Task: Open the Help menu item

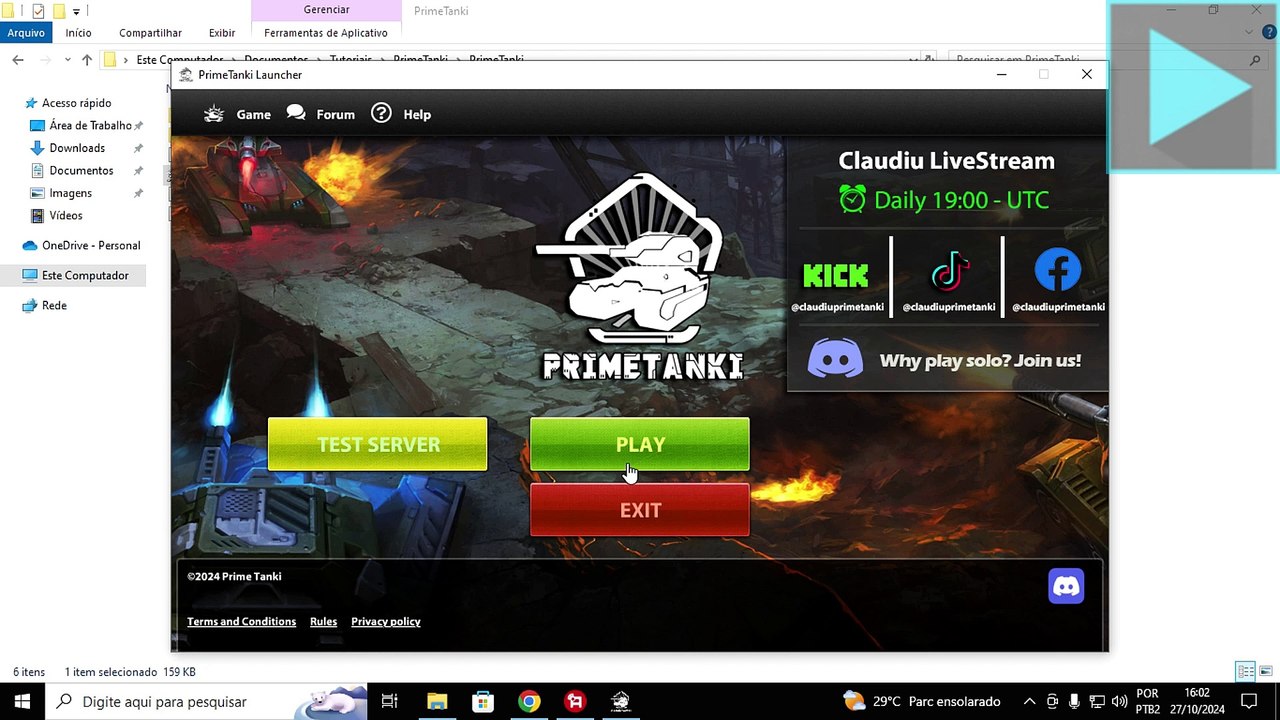Action: click(417, 114)
